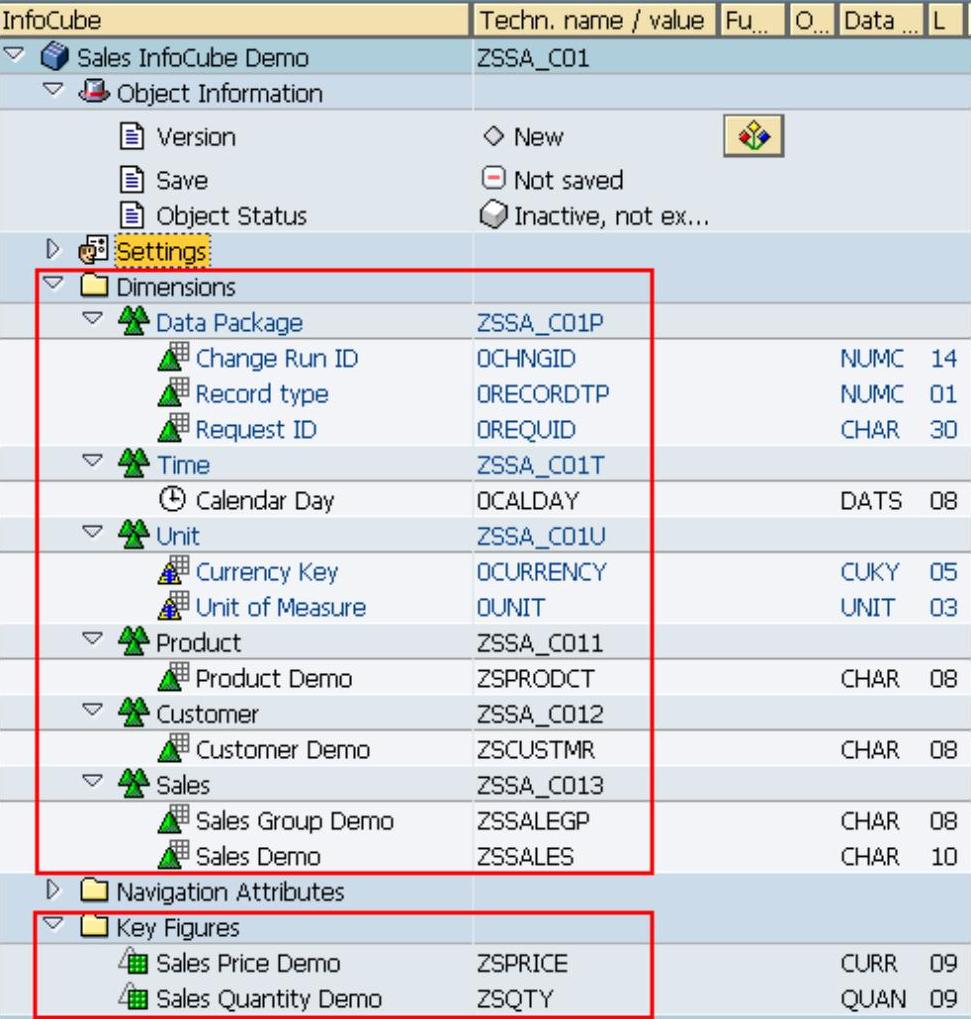Click the Sales Price Demo key figure icon
The image size is (971, 1019).
[x=135, y=963]
